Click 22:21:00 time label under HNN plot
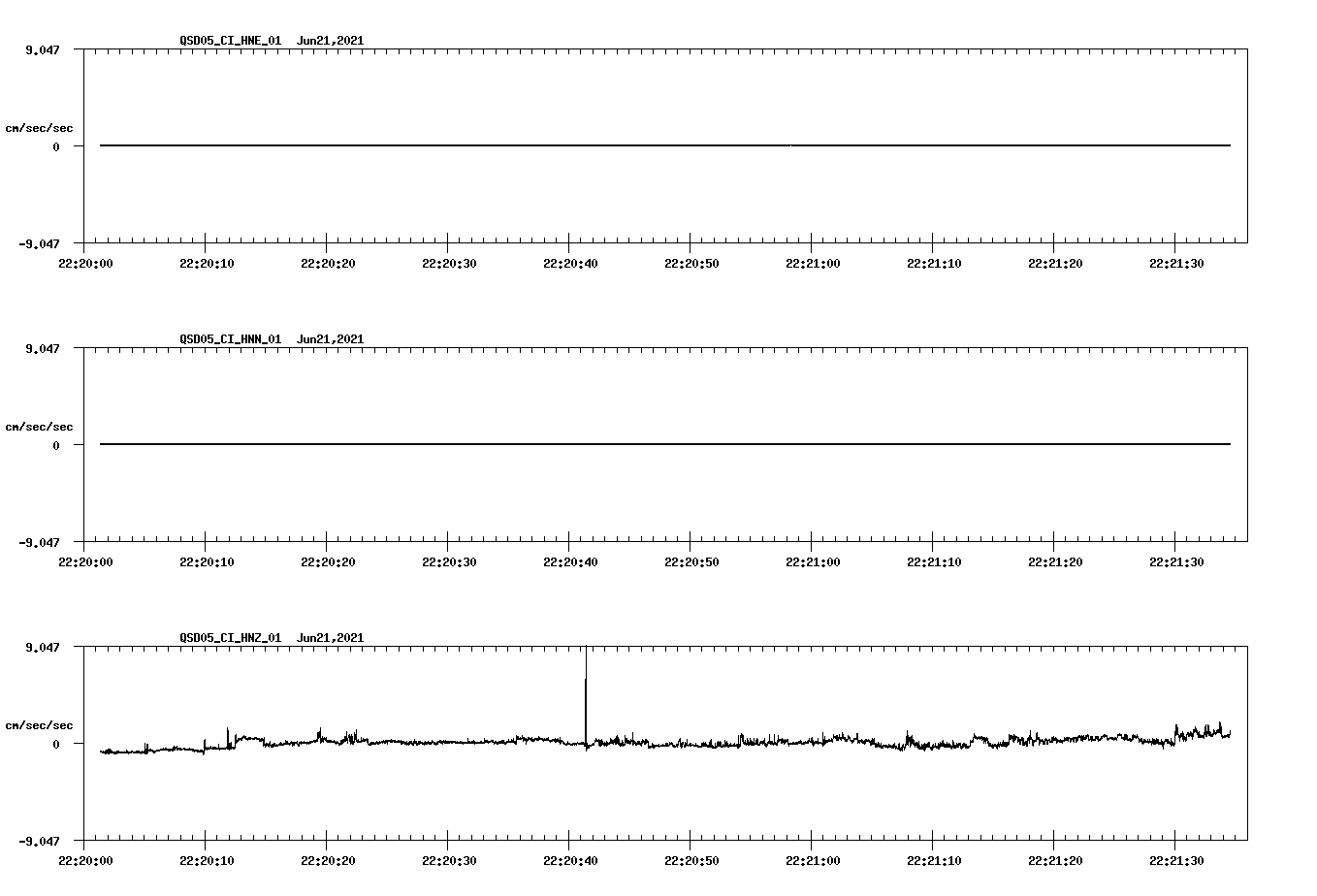This screenshot has height=896, width=1317. [x=813, y=561]
